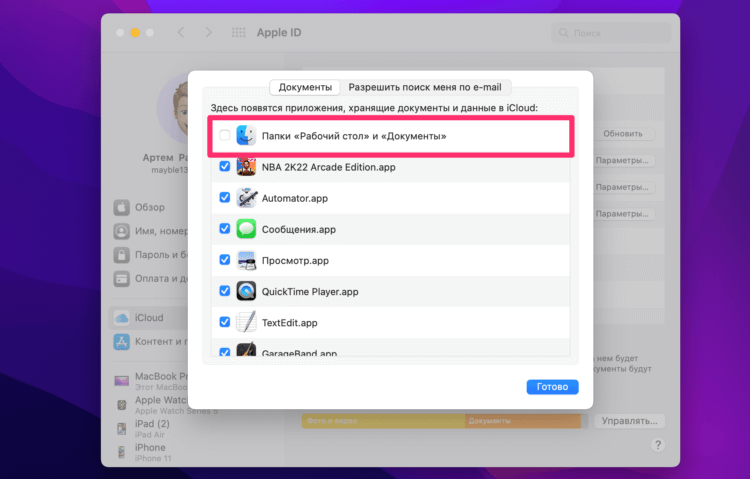Click the NBA 2K22 Arcade Edition.app label
The image size is (750, 479).
pyautogui.click(x=329, y=167)
